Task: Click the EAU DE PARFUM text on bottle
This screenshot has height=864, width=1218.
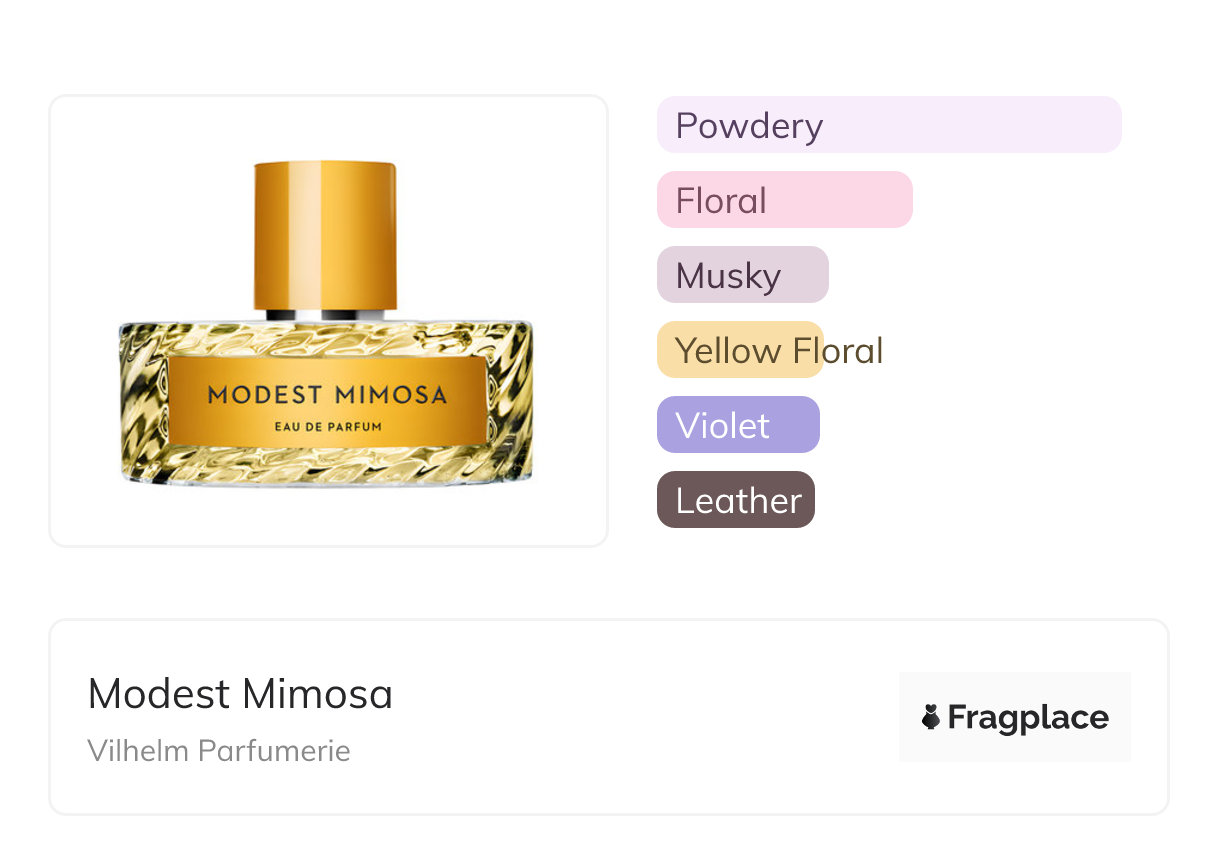Action: [327, 427]
